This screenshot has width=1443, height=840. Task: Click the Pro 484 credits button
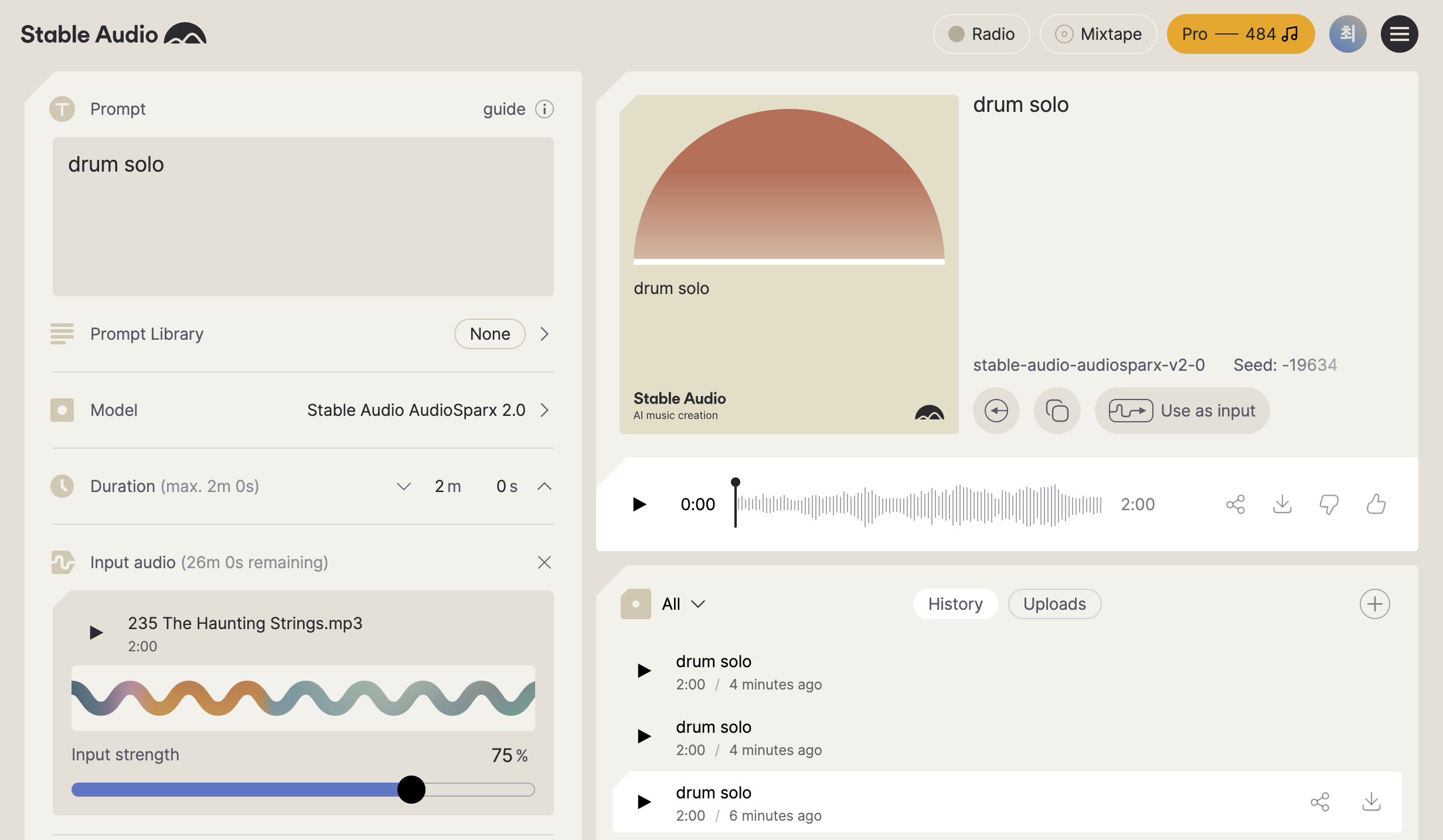[x=1240, y=34]
